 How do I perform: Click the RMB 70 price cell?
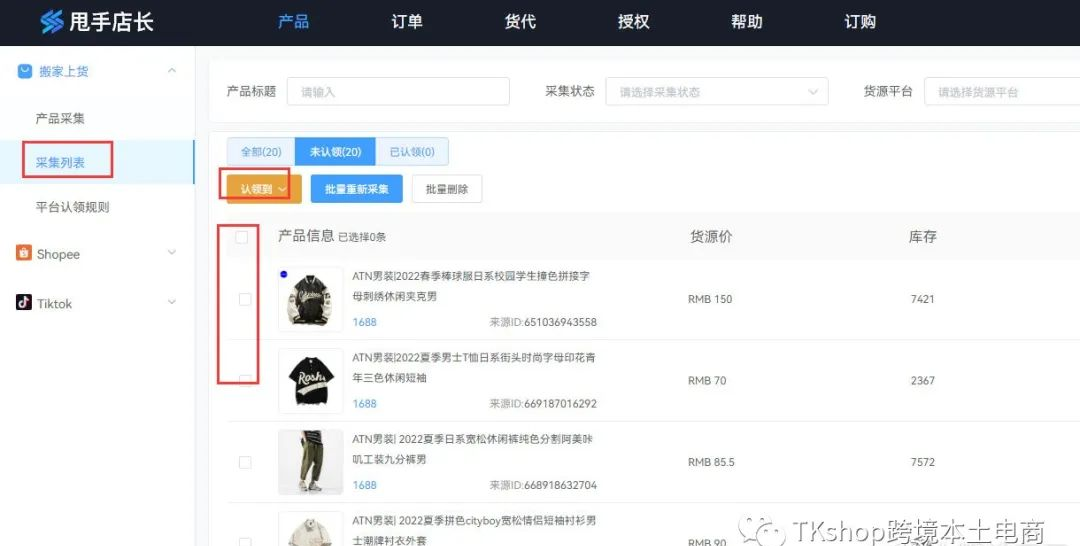click(x=707, y=380)
